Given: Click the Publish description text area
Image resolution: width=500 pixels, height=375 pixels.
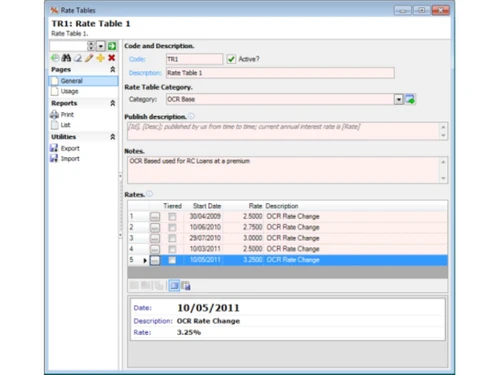Looking at the screenshot, I should point(284,131).
